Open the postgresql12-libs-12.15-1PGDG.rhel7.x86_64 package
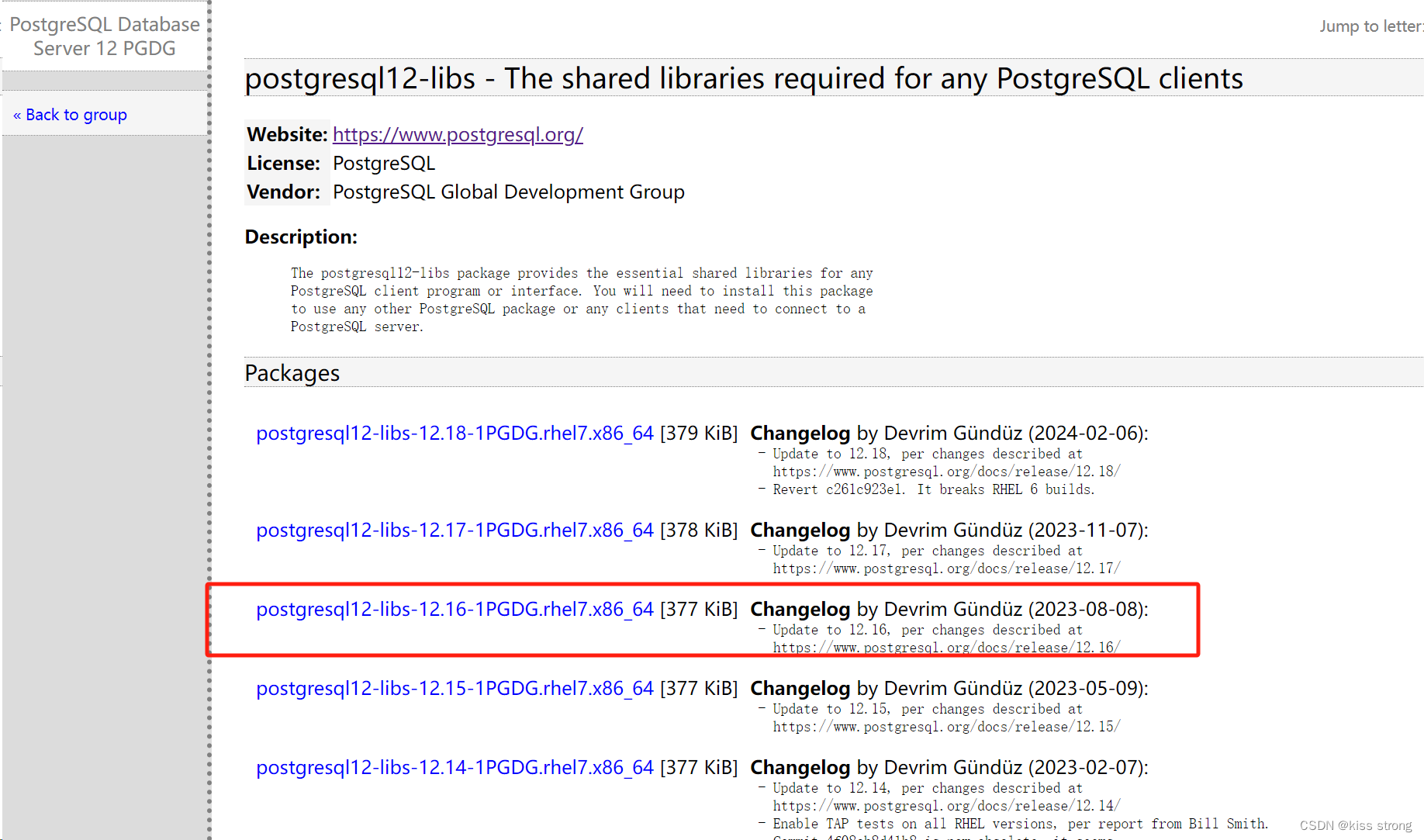Screen dimensions: 1424x840 455,689
